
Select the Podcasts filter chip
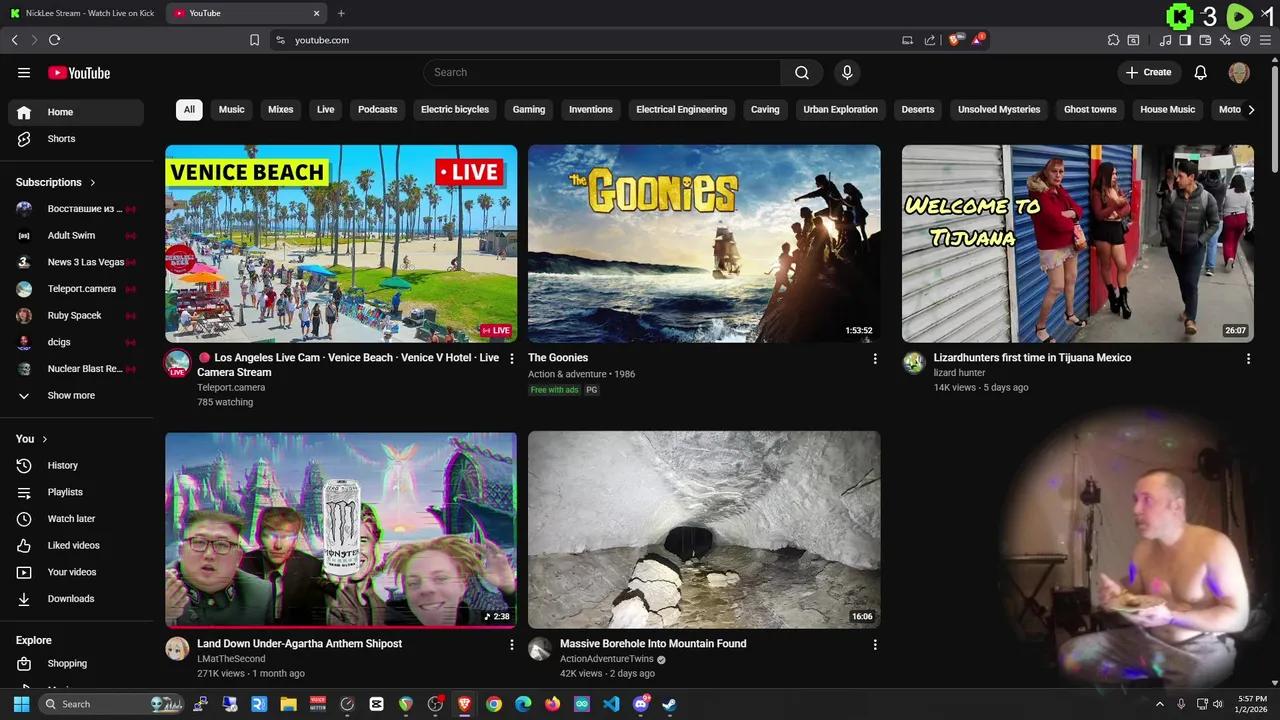(378, 109)
